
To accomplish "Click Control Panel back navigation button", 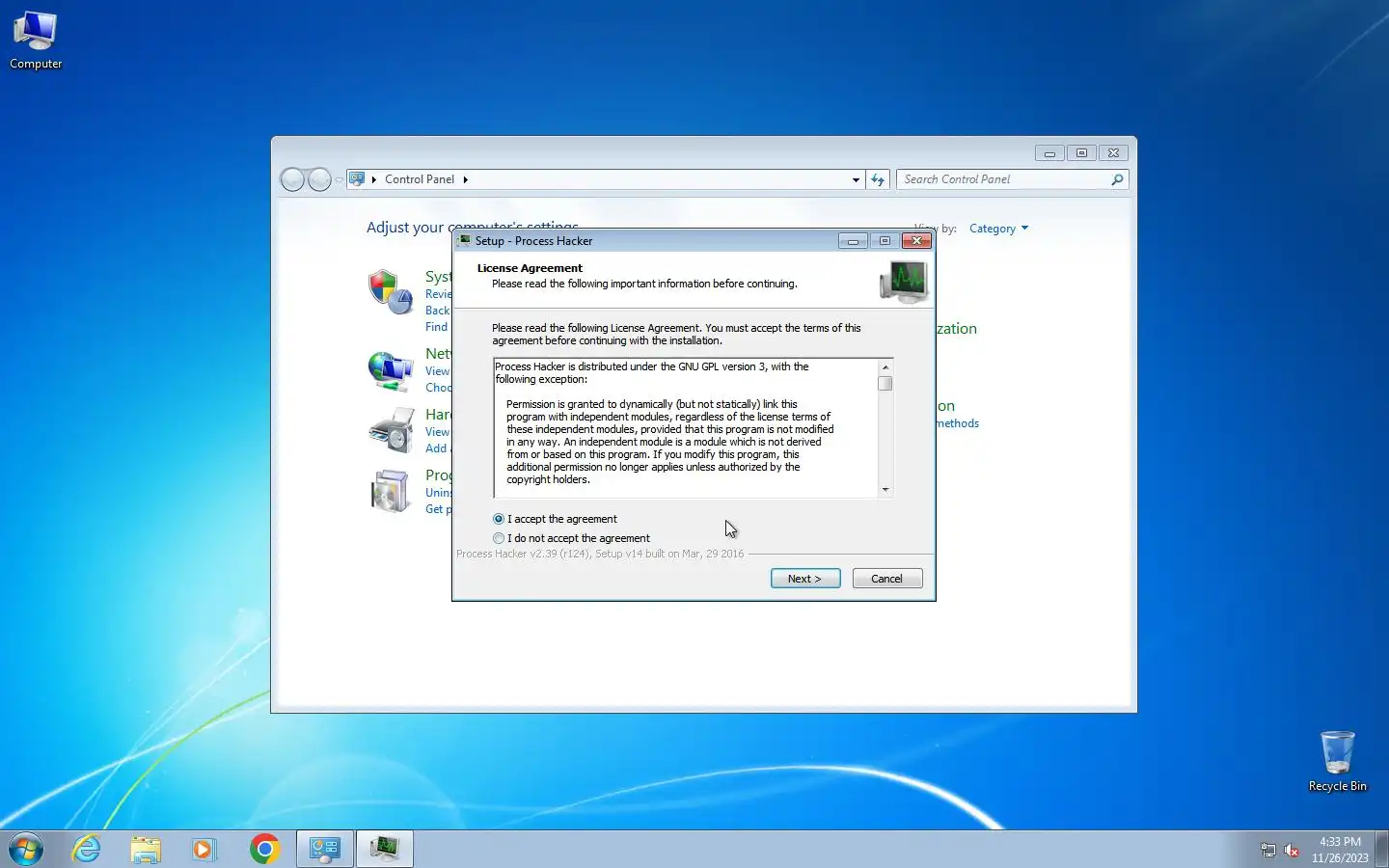I will [x=292, y=179].
